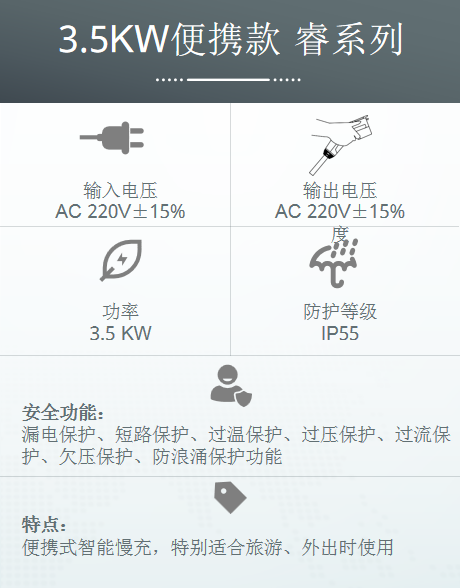Image resolution: width=460 pixels, height=588 pixels.
Task: Click the 安全功能 heading
Action: [x=62, y=413]
